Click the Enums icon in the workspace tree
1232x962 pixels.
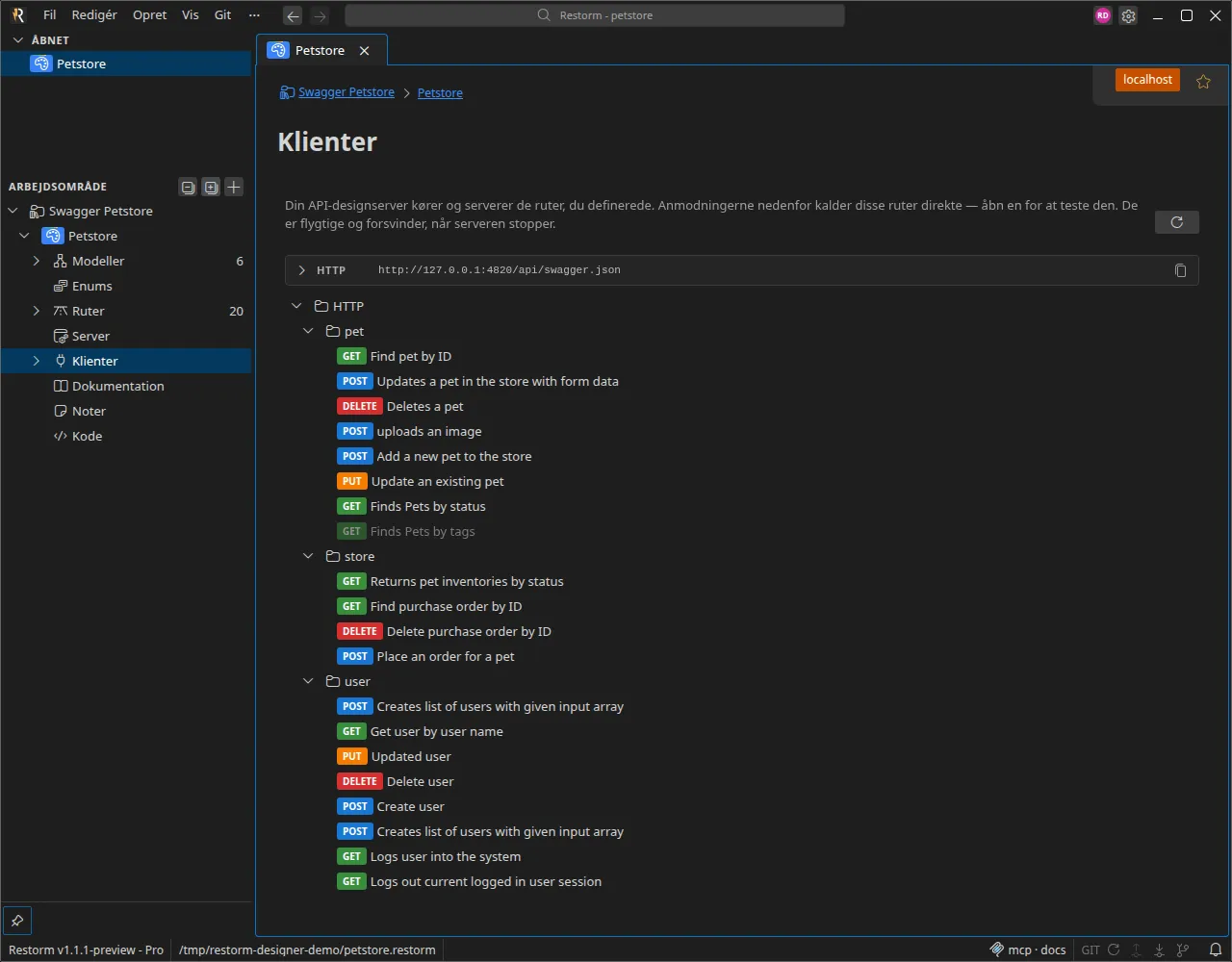pos(61,286)
